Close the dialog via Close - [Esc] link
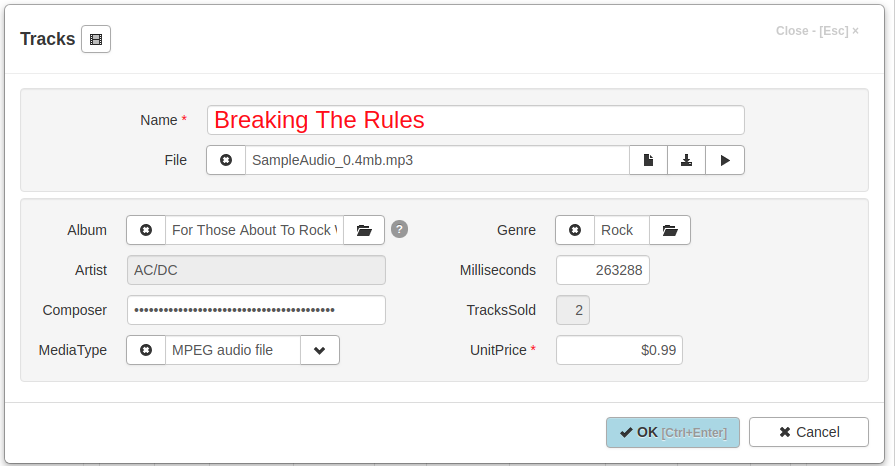The image size is (895, 466). pos(817,31)
